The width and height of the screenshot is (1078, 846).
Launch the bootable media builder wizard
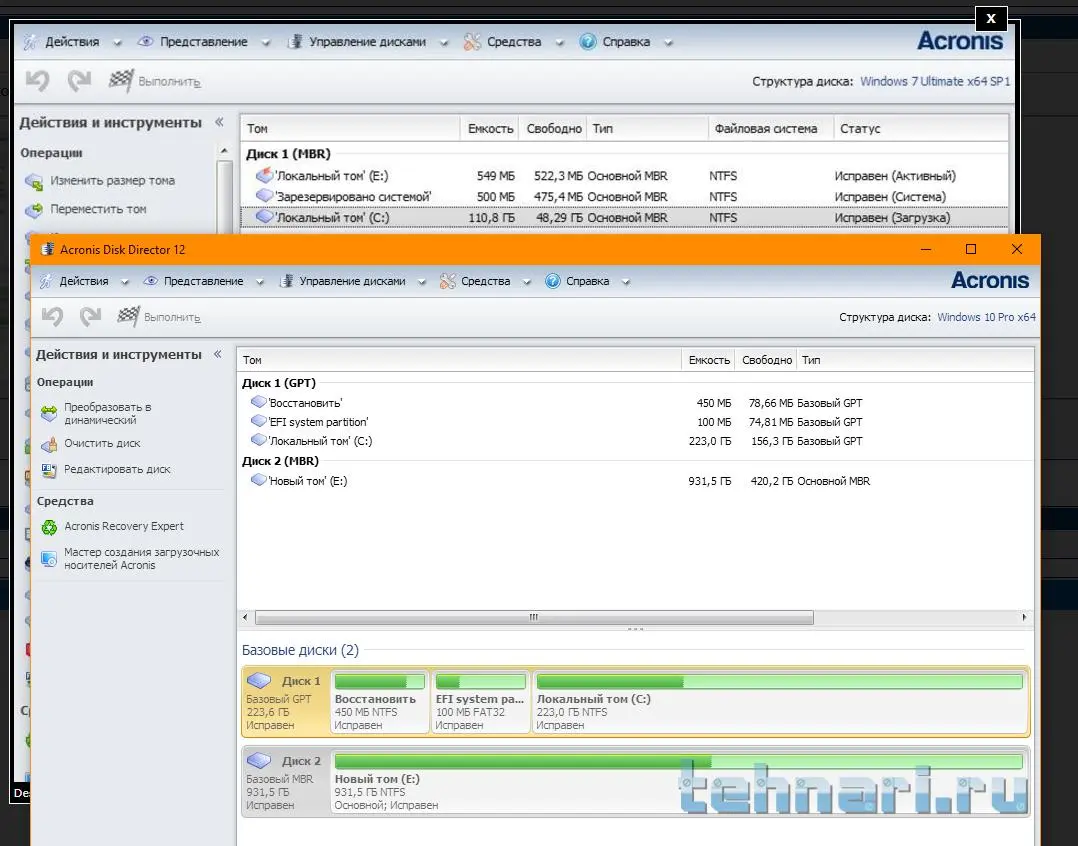tap(141, 558)
